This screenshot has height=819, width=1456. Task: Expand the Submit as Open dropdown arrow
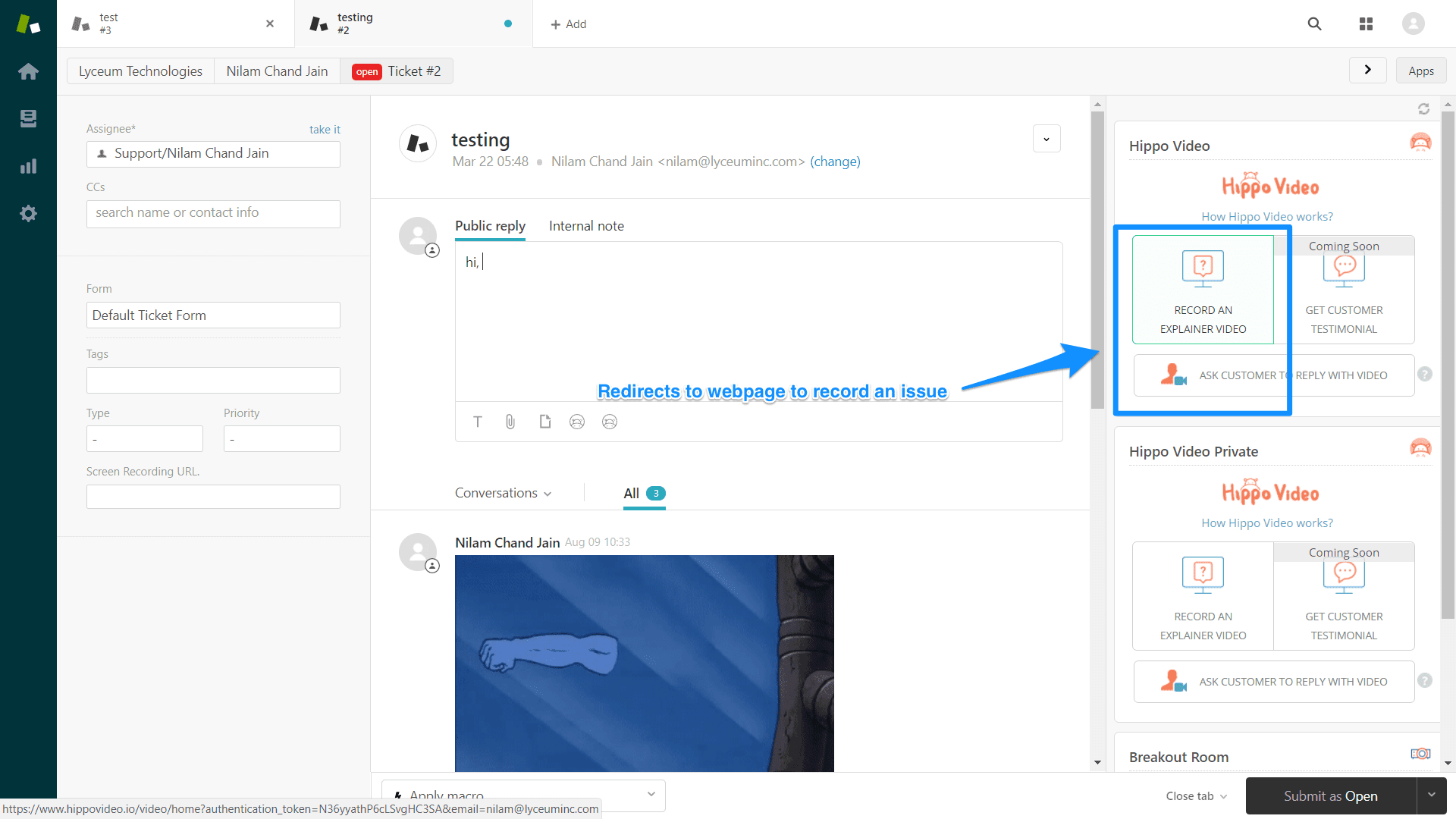pyautogui.click(x=1431, y=795)
